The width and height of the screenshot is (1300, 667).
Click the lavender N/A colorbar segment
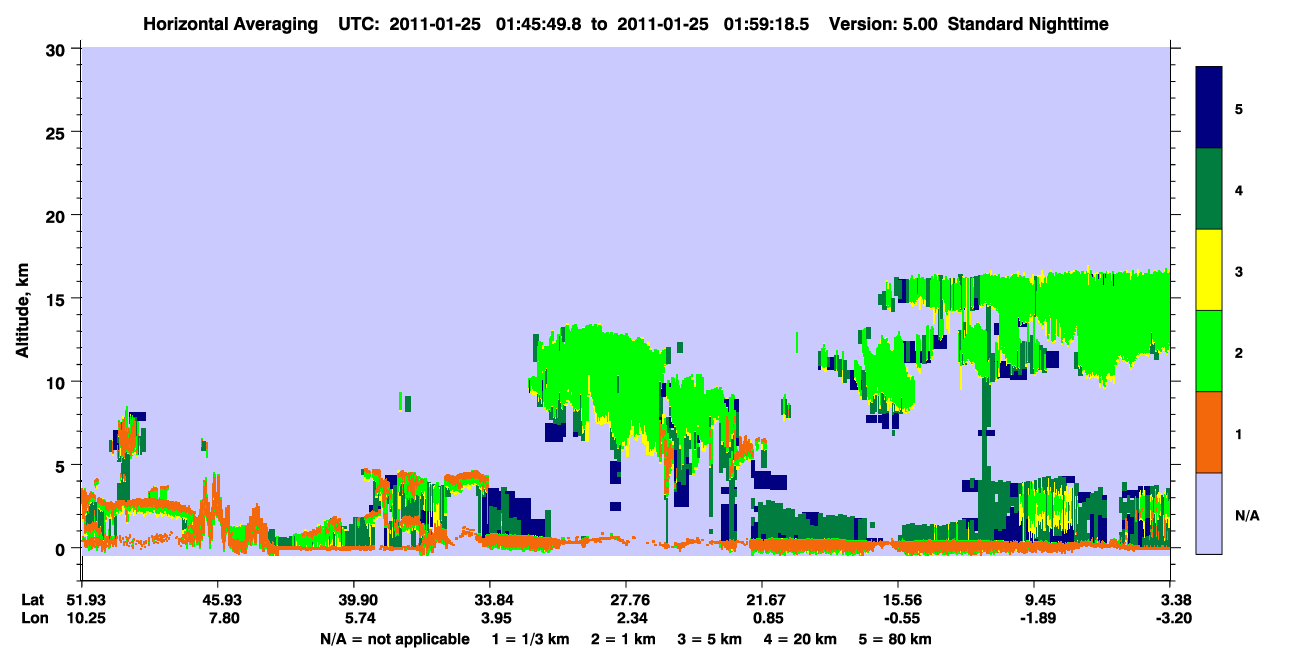[1209, 512]
